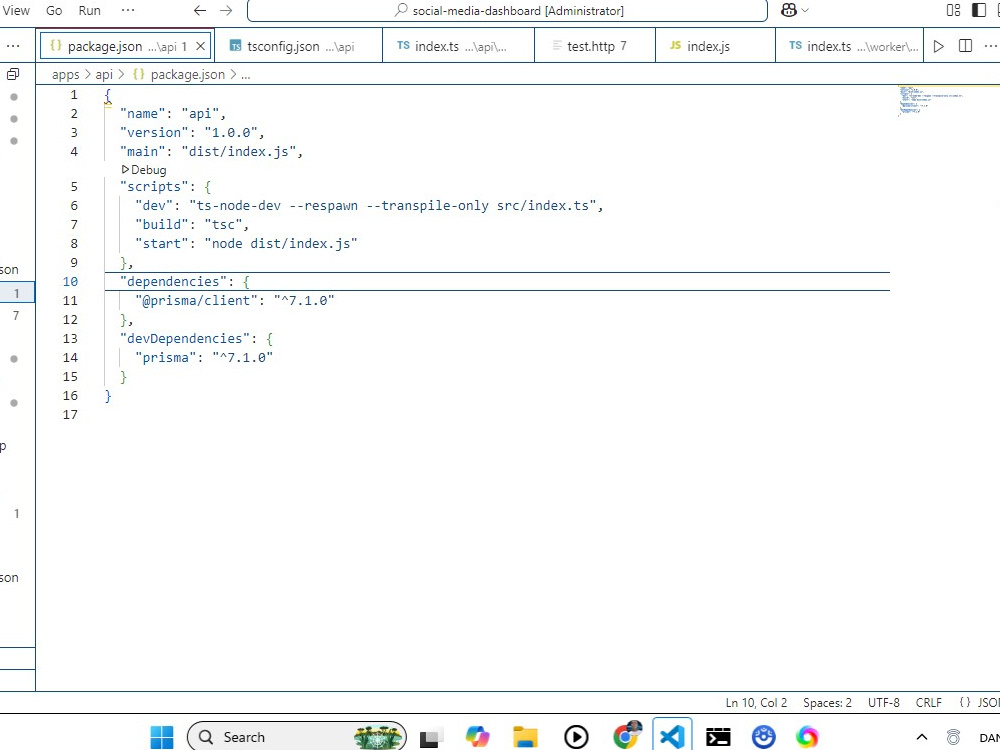Close the package.json tab

point(200,46)
